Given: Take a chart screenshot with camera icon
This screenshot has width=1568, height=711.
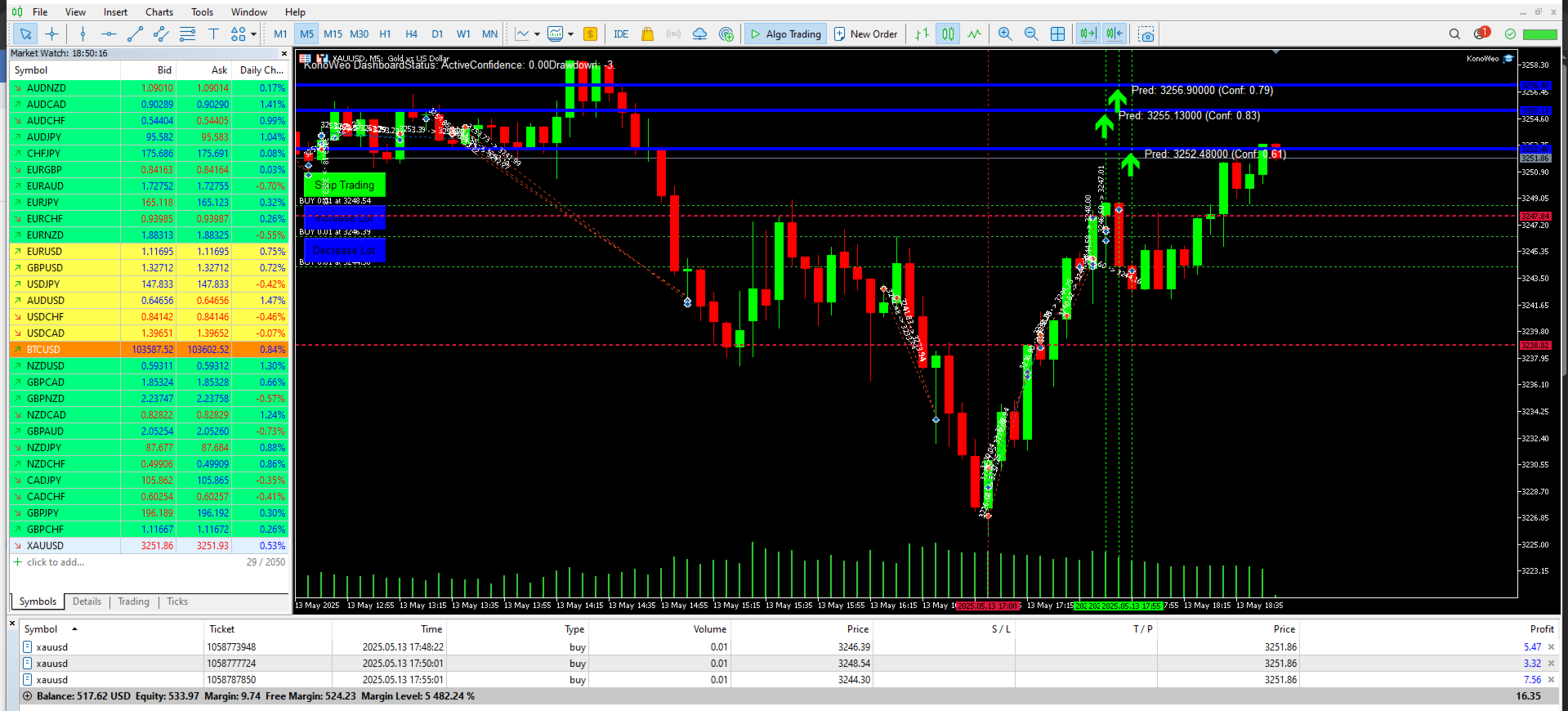Looking at the screenshot, I should coord(1146,34).
